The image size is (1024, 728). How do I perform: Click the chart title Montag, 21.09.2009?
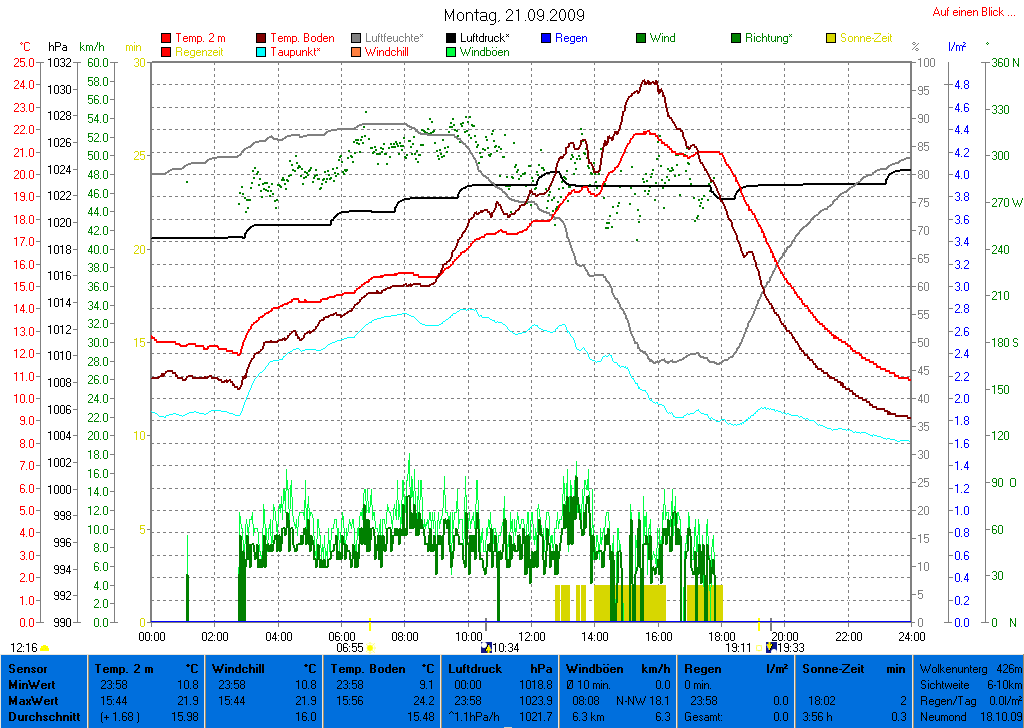514,15
